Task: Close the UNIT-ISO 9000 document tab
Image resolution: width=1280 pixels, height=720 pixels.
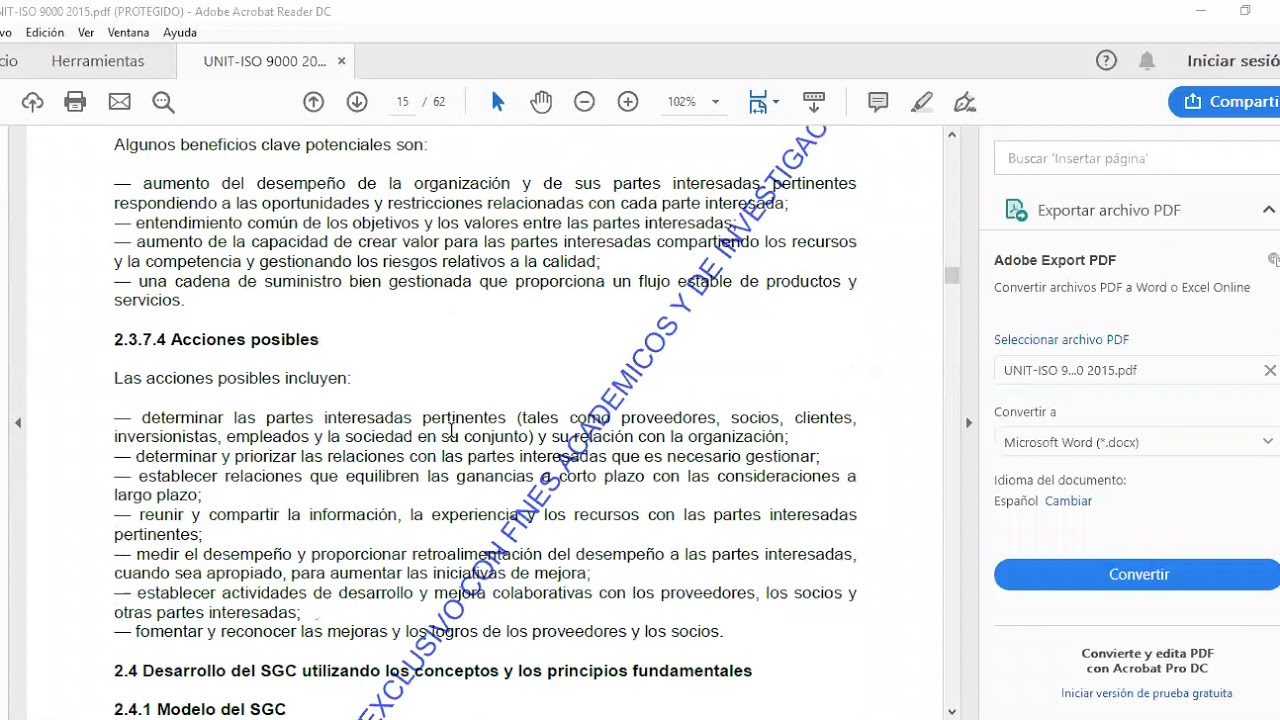Action: click(x=341, y=61)
